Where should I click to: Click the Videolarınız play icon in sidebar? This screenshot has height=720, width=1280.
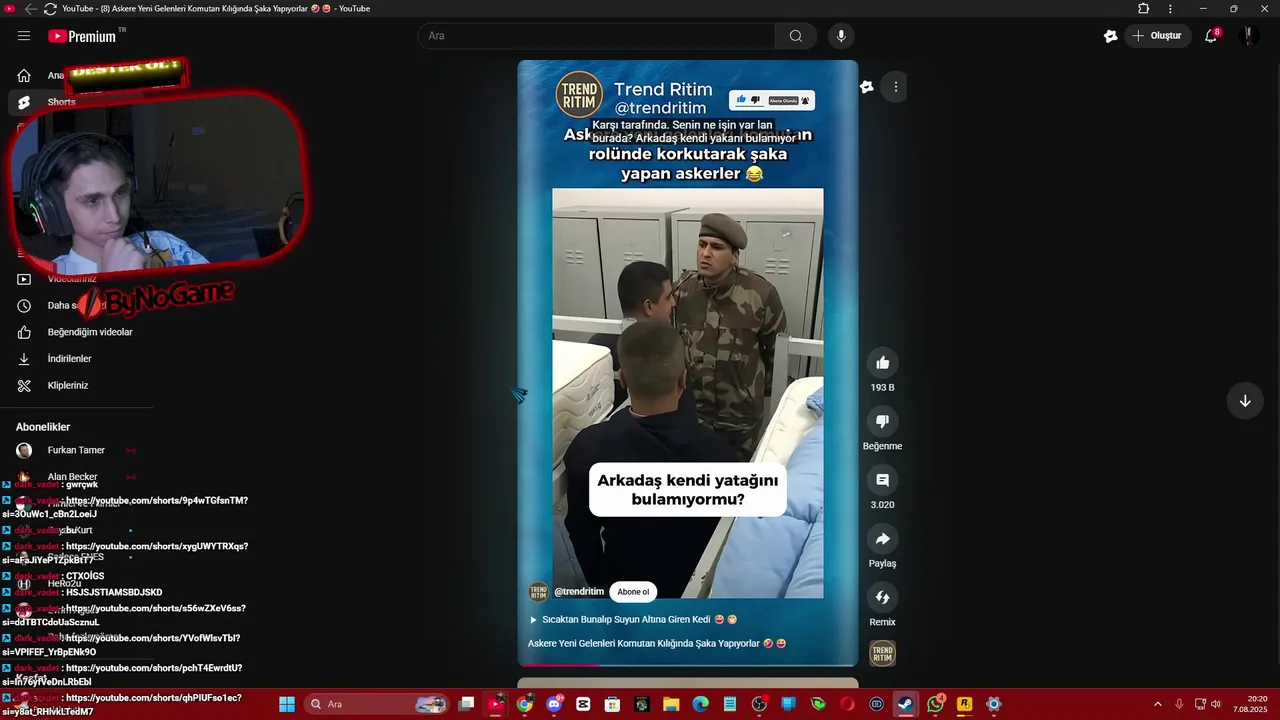click(24, 279)
